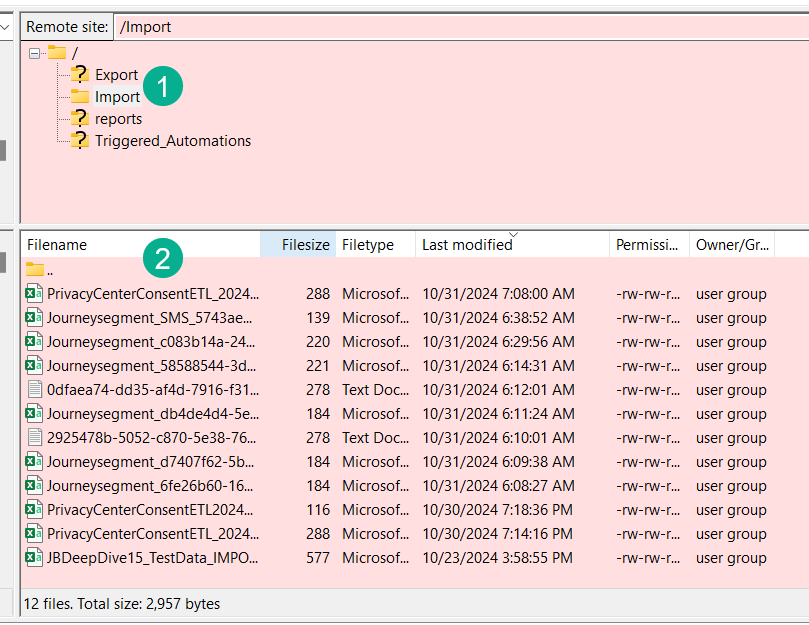Screen dimensions: 809x625
Task: Click Excel icon of Journeysegment_SMS_5743ae file
Action: point(35,318)
